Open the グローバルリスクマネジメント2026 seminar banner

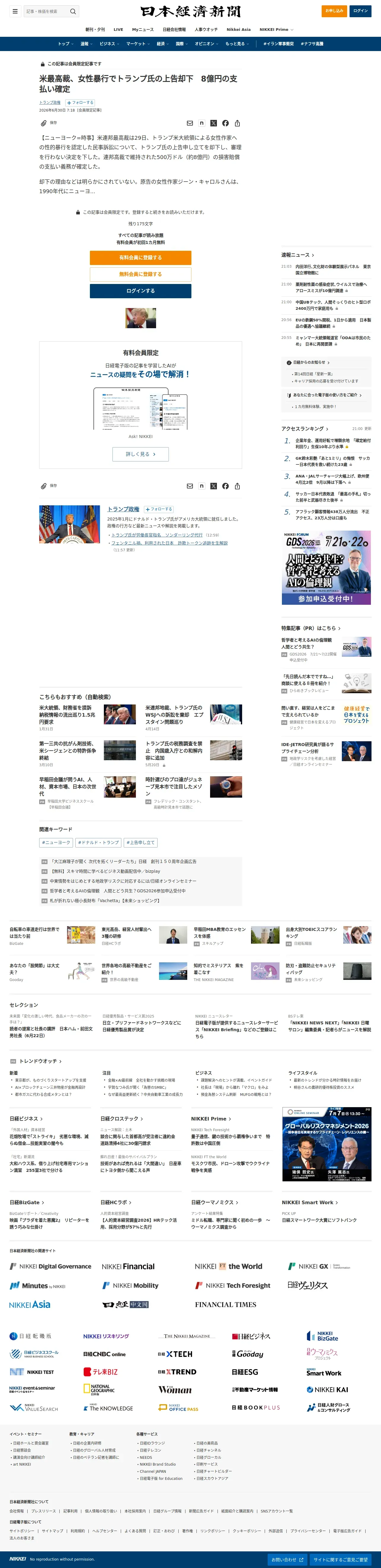[327, 1144]
